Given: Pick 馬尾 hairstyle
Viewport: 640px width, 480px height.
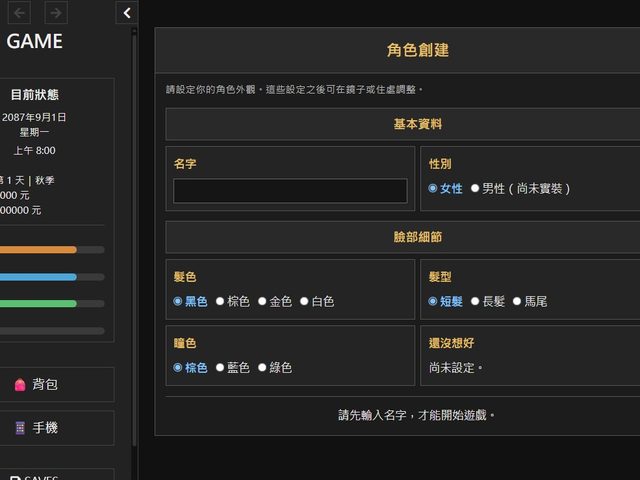Looking at the screenshot, I should click(x=530, y=302).
